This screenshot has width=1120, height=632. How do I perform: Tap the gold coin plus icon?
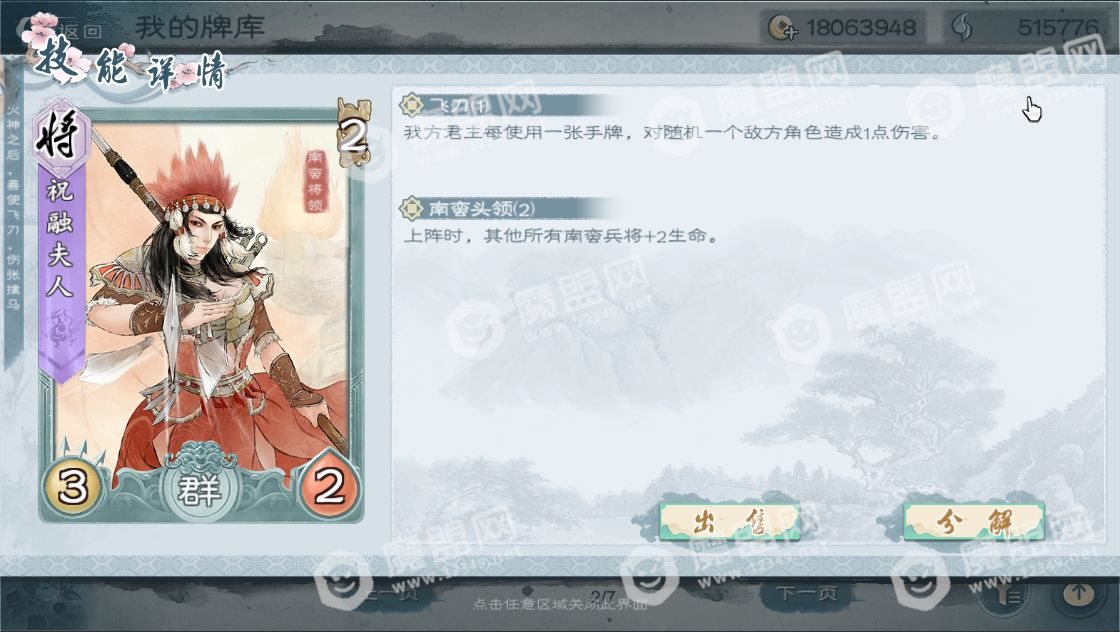[x=782, y=29]
